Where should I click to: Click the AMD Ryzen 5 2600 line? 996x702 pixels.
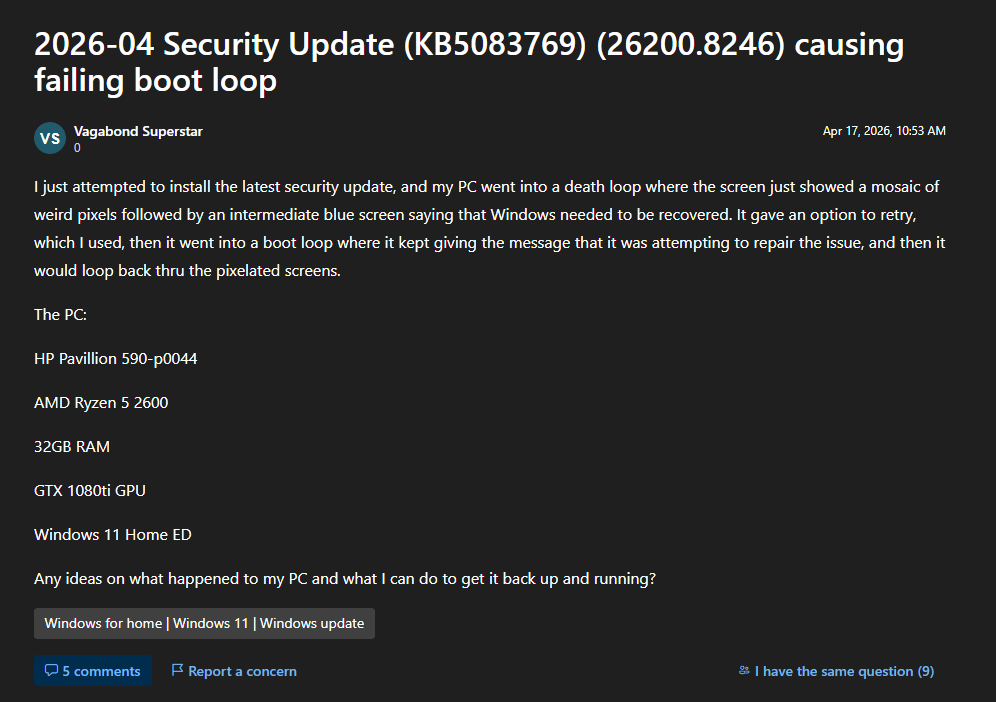100,402
